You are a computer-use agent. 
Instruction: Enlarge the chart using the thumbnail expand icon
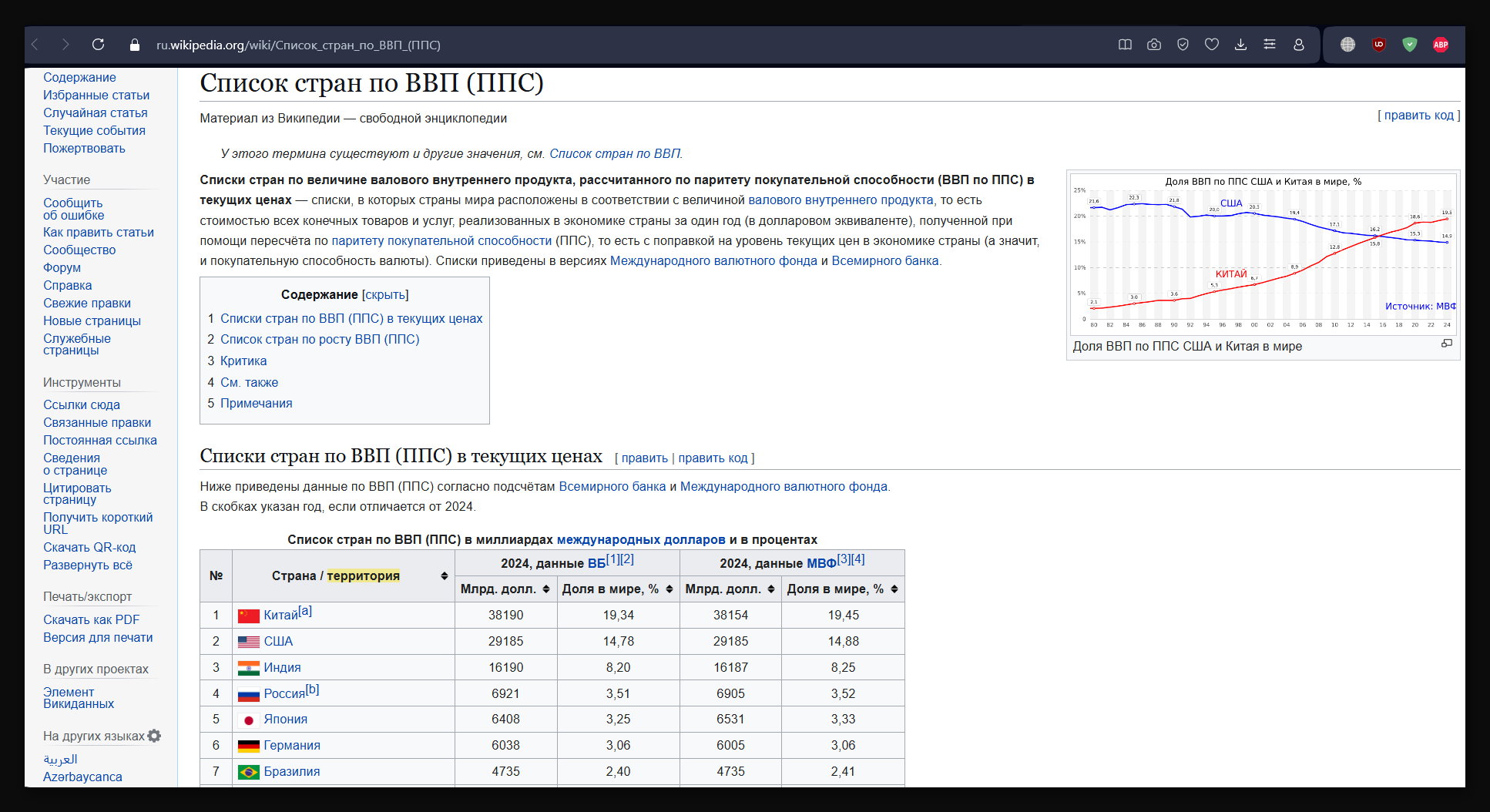tap(1446, 344)
